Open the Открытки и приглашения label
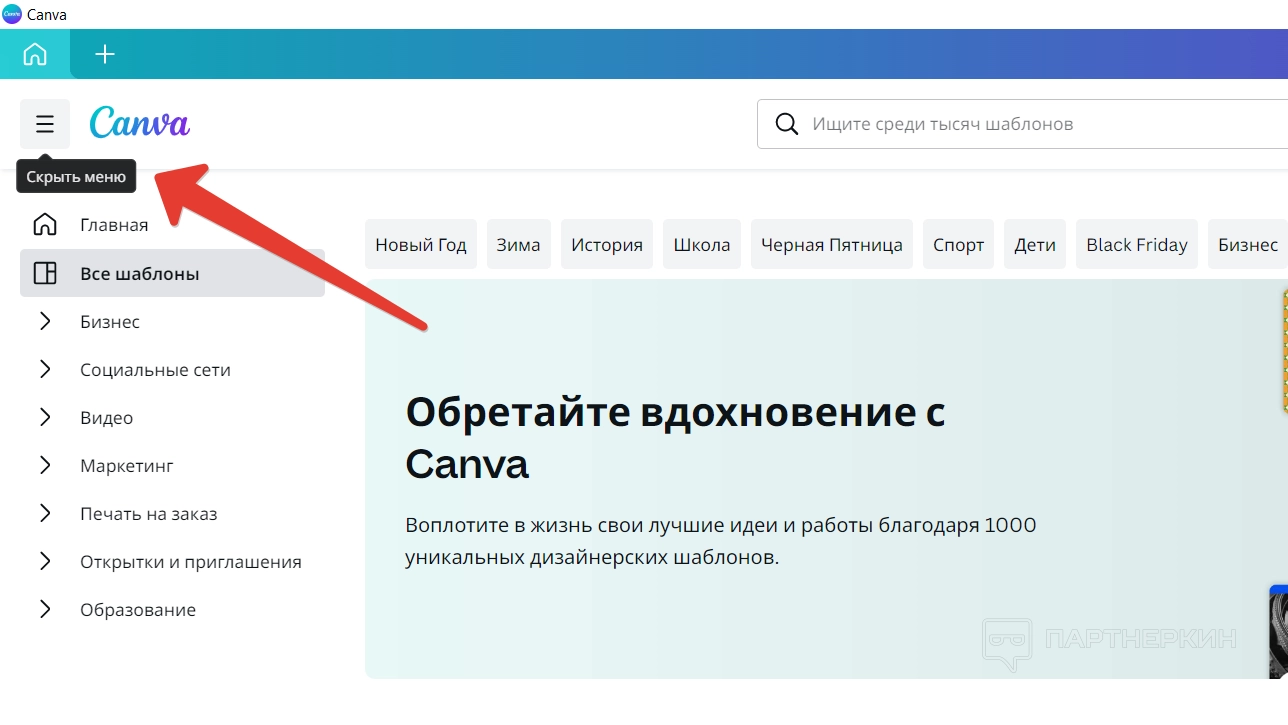 191,562
